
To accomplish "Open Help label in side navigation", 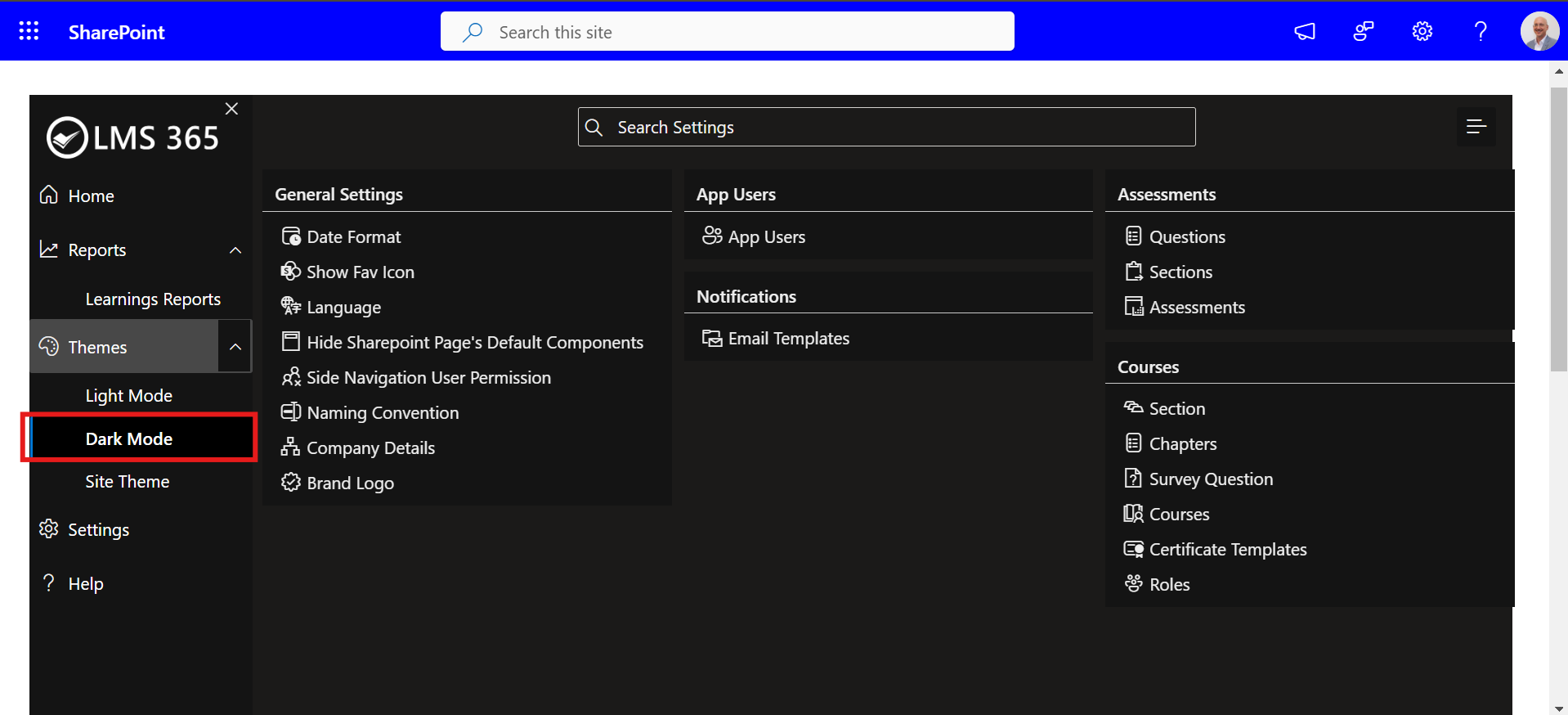I will (86, 584).
